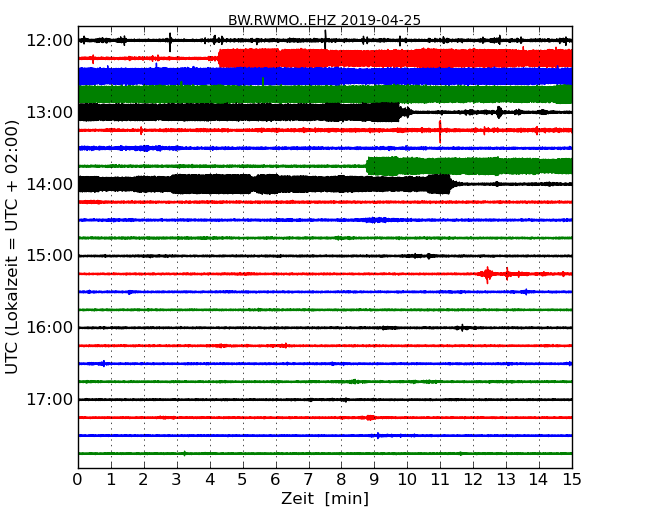Click x-axis tick label 2
650x520 pixels.
pyautogui.click(x=143, y=480)
